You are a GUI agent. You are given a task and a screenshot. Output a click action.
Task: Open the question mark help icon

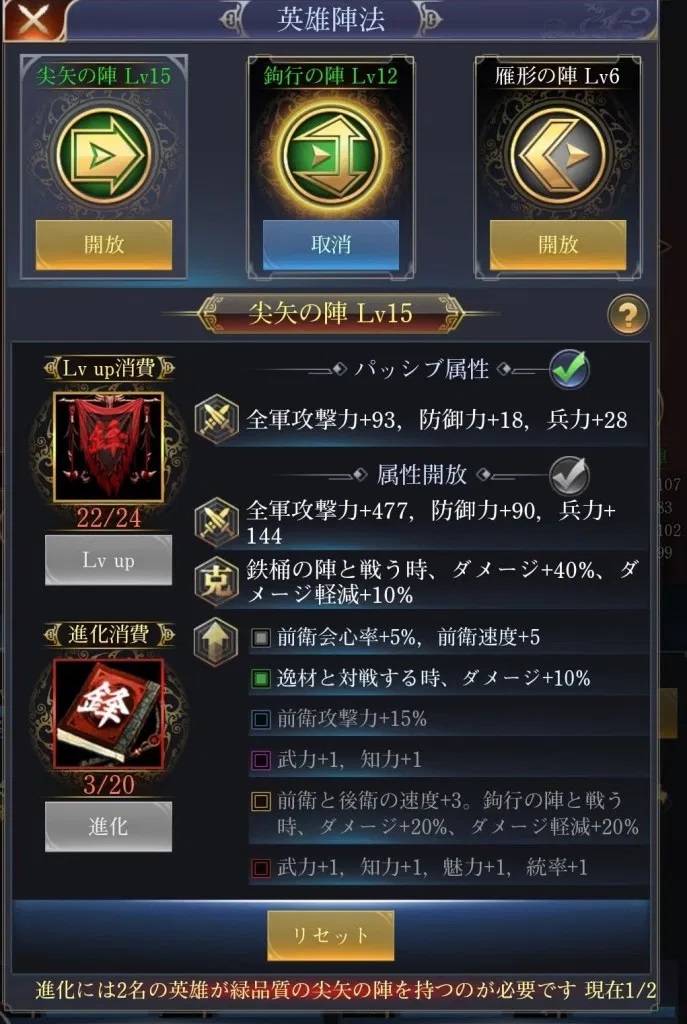click(x=628, y=315)
